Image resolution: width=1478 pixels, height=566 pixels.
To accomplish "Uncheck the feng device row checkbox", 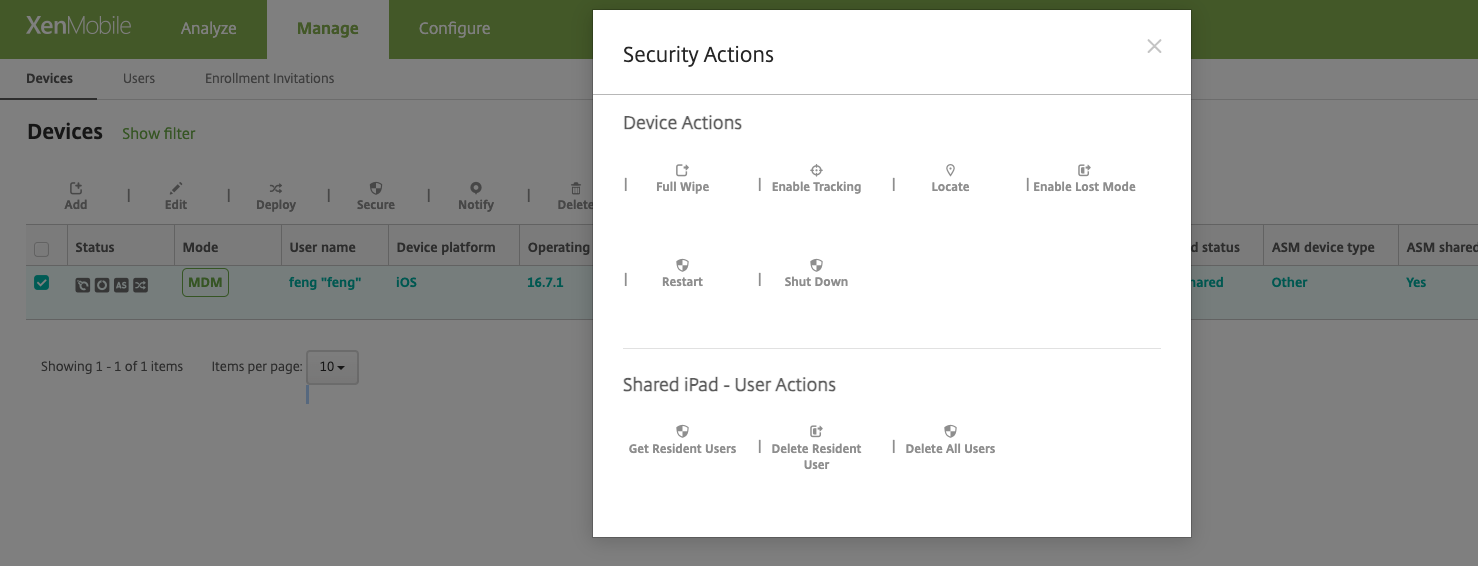I will click(x=41, y=283).
